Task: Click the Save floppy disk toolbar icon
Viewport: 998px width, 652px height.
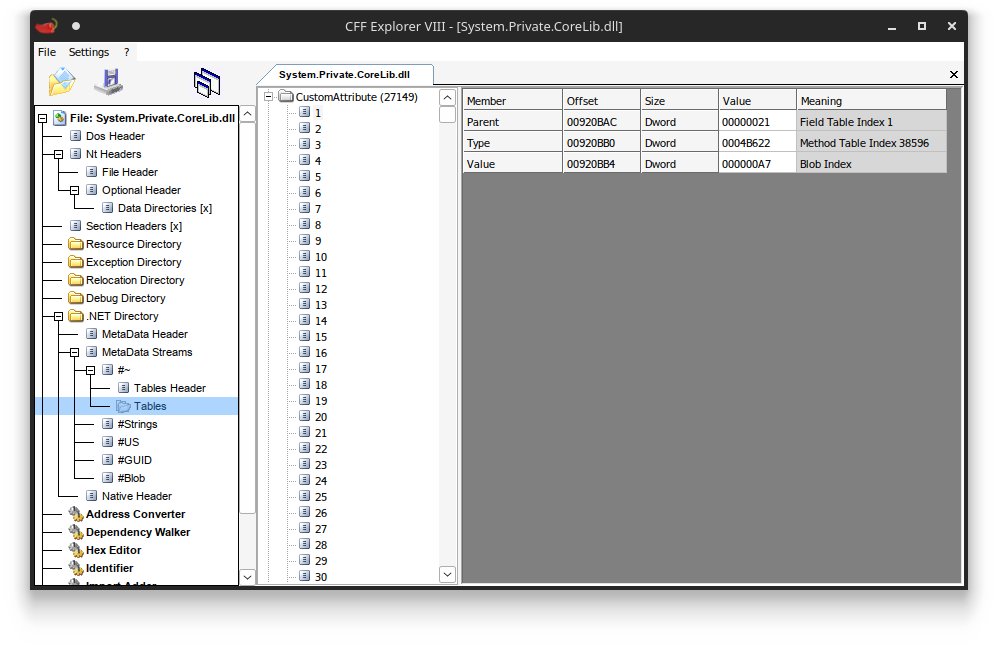Action: tap(109, 82)
